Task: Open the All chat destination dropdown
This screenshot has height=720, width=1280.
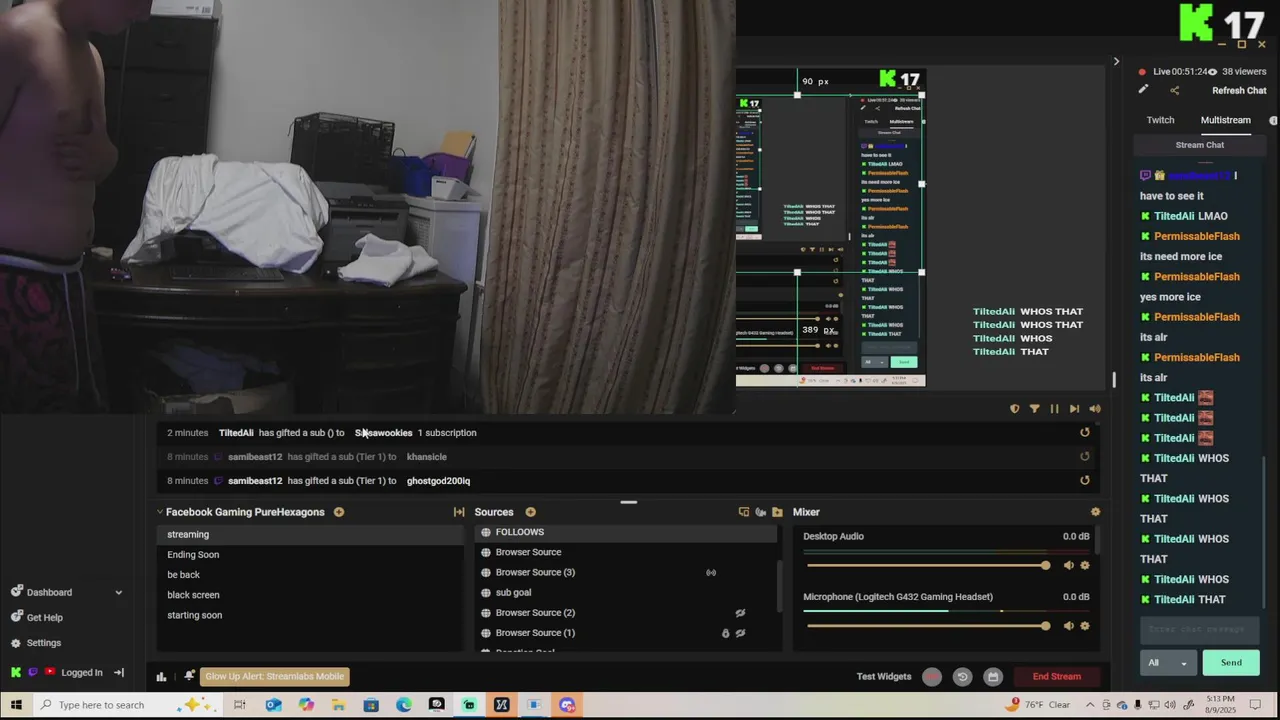Action: point(1168,663)
